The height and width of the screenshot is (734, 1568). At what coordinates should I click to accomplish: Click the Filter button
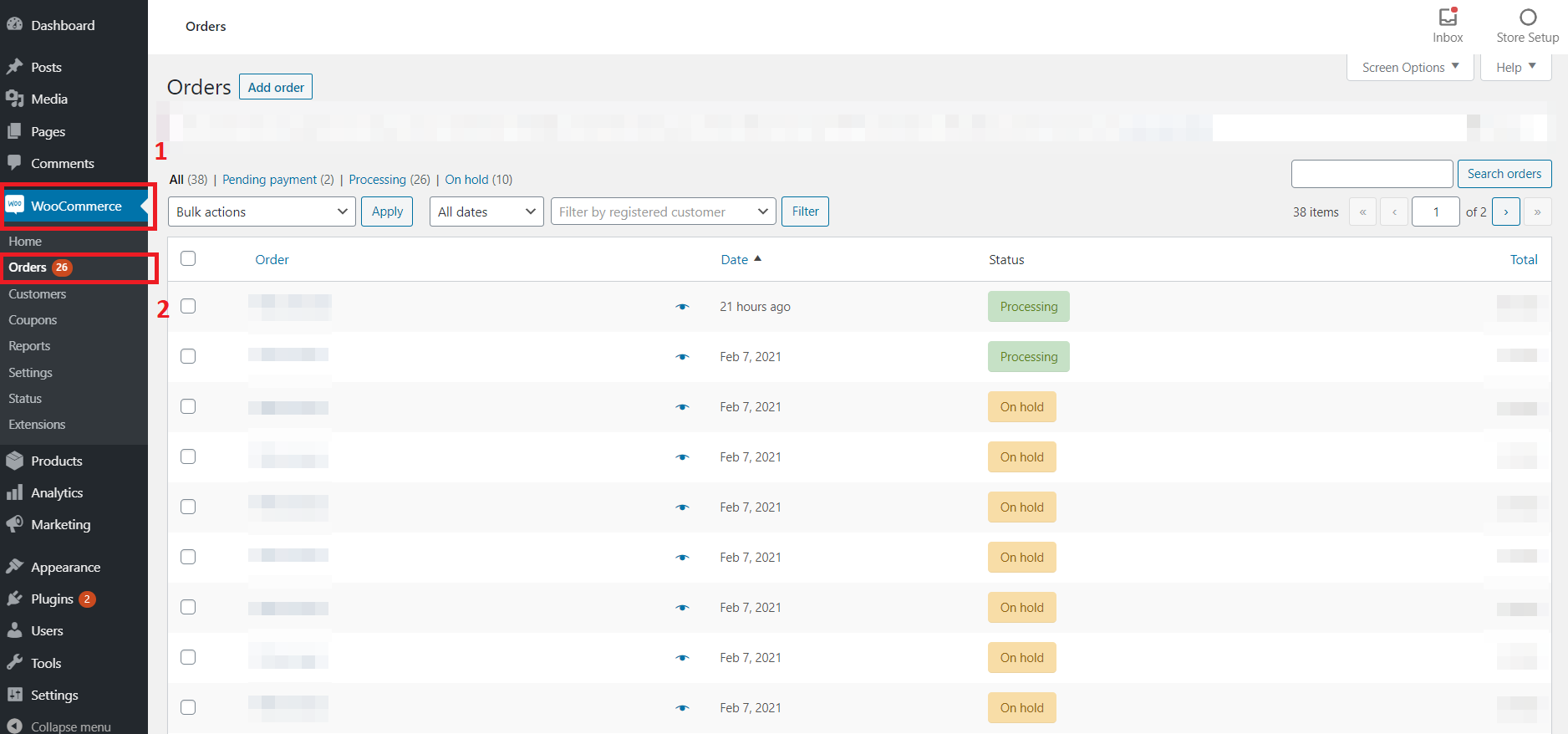click(x=806, y=212)
